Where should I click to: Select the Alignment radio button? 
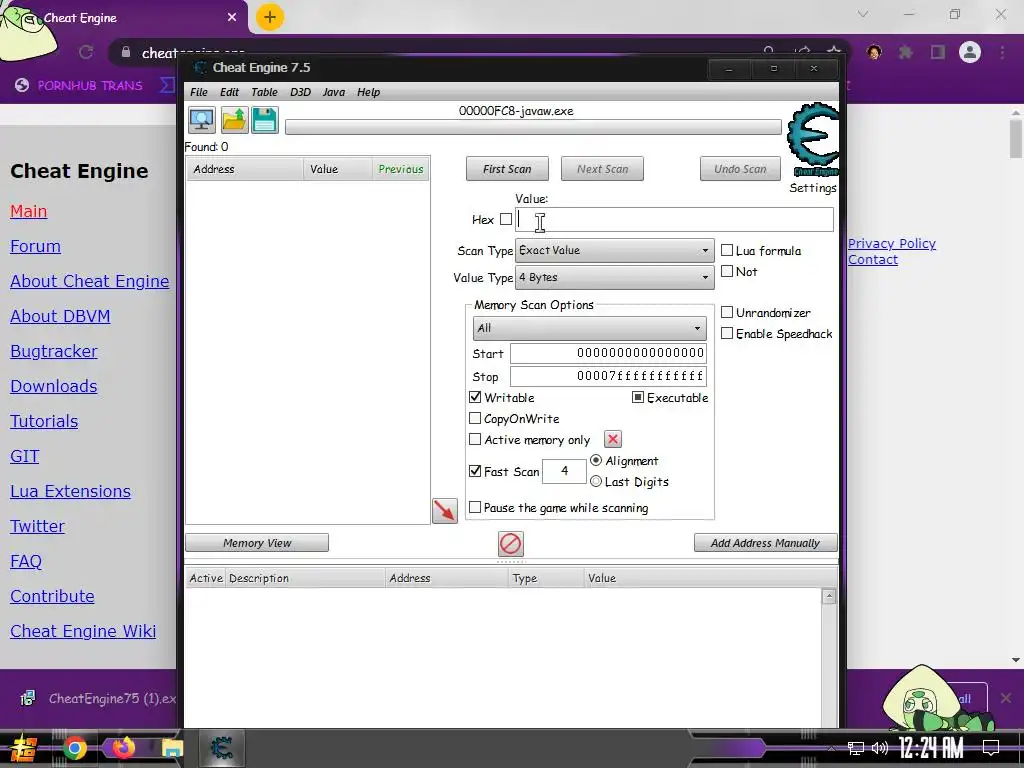click(x=596, y=460)
